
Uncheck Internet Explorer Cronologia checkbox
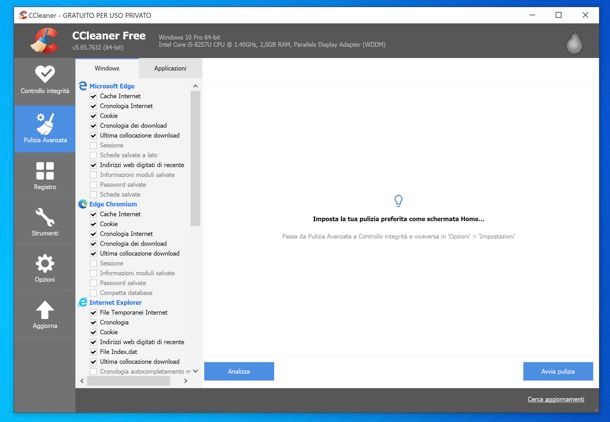[93, 322]
